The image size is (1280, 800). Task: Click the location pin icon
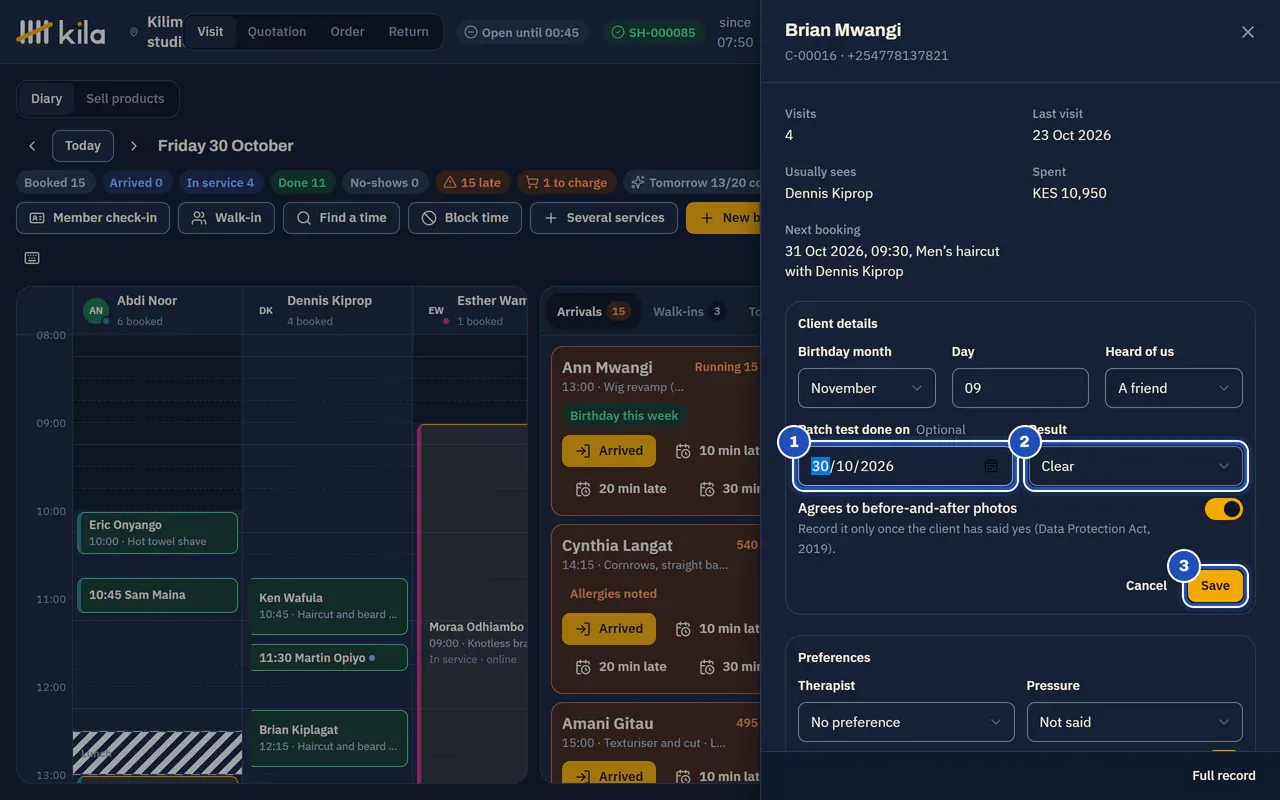click(x=134, y=32)
